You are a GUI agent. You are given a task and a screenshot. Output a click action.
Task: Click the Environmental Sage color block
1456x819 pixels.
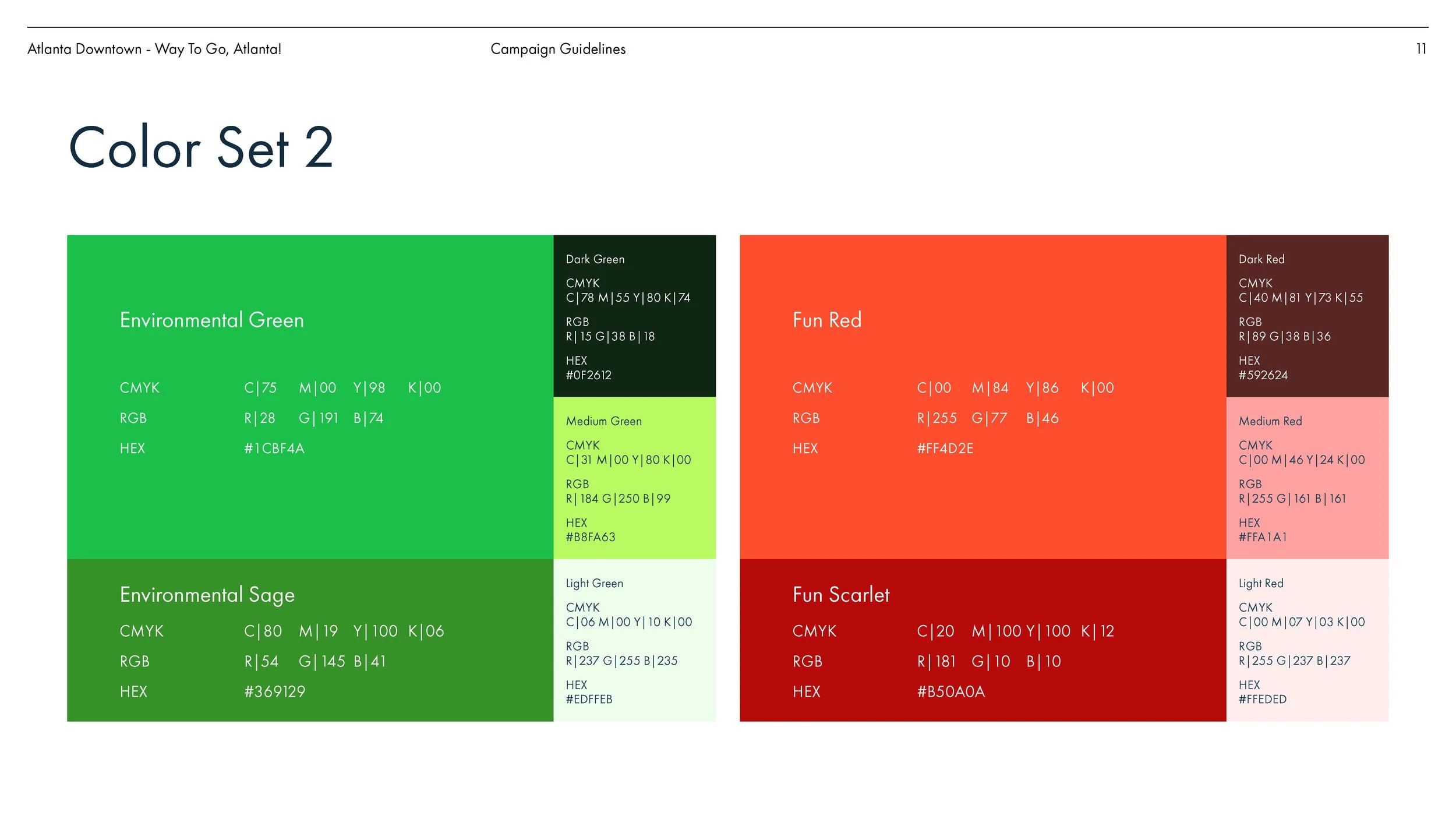point(310,640)
